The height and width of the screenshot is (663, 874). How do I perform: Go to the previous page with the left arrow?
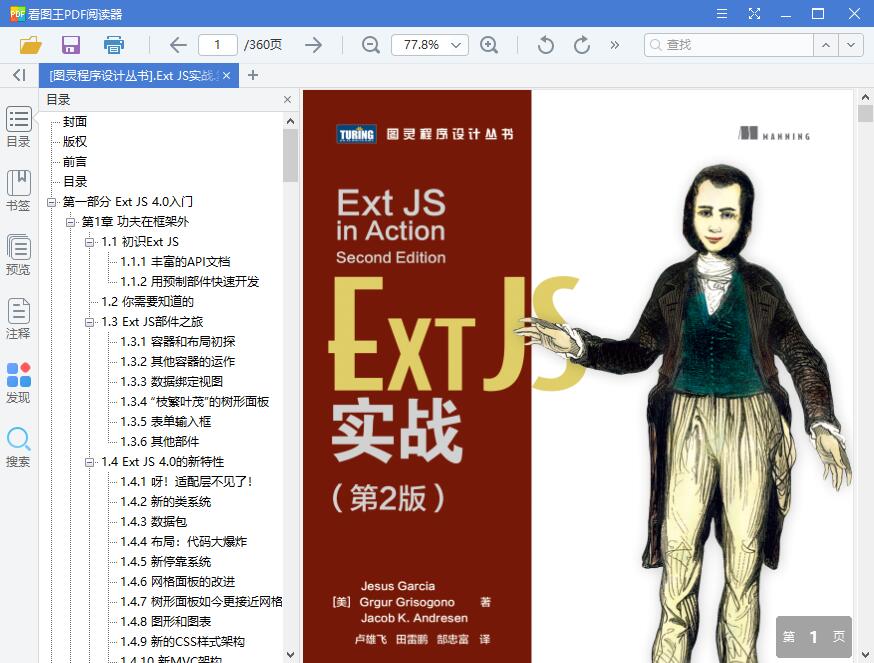(178, 45)
